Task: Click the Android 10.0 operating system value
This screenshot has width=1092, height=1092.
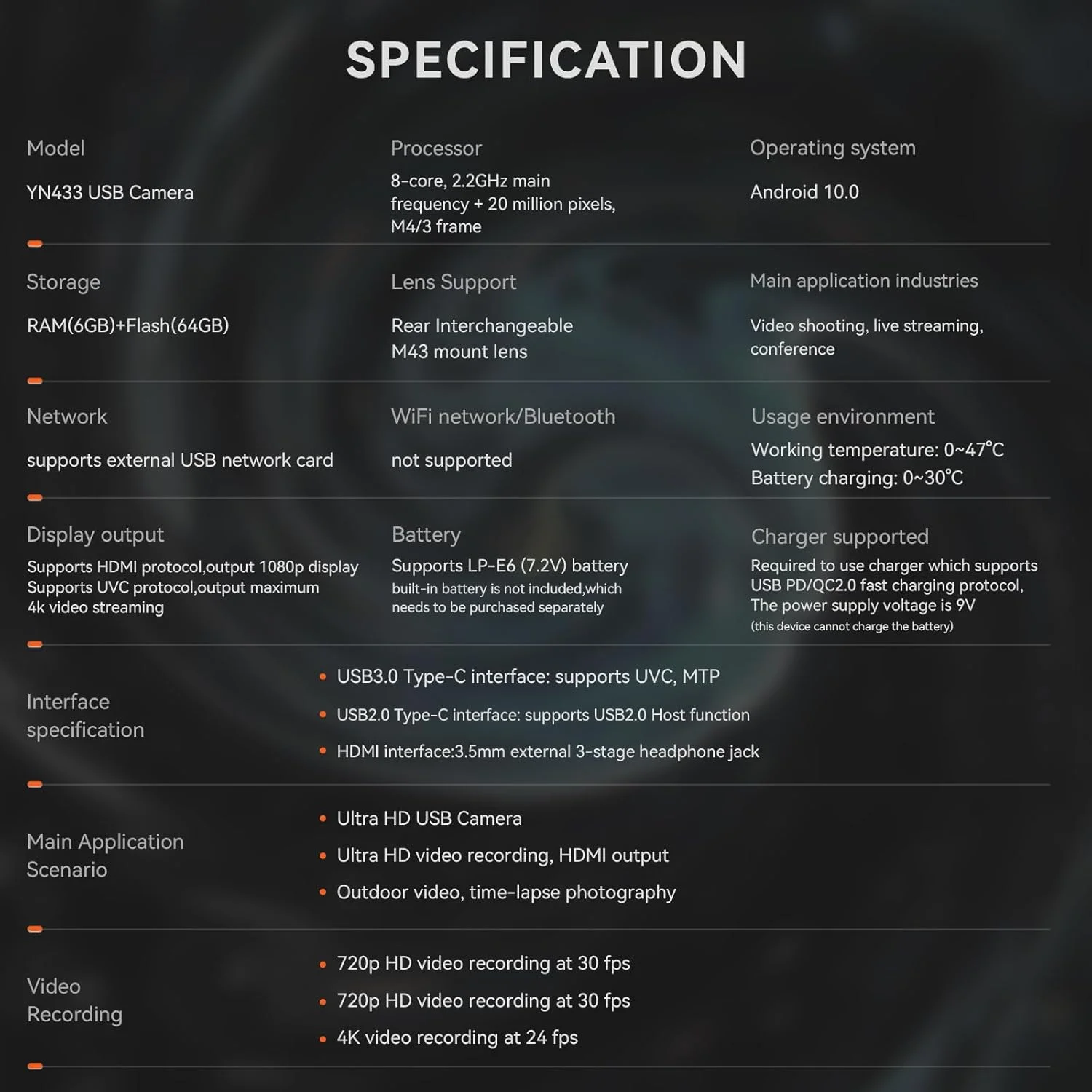Action: 804,192
